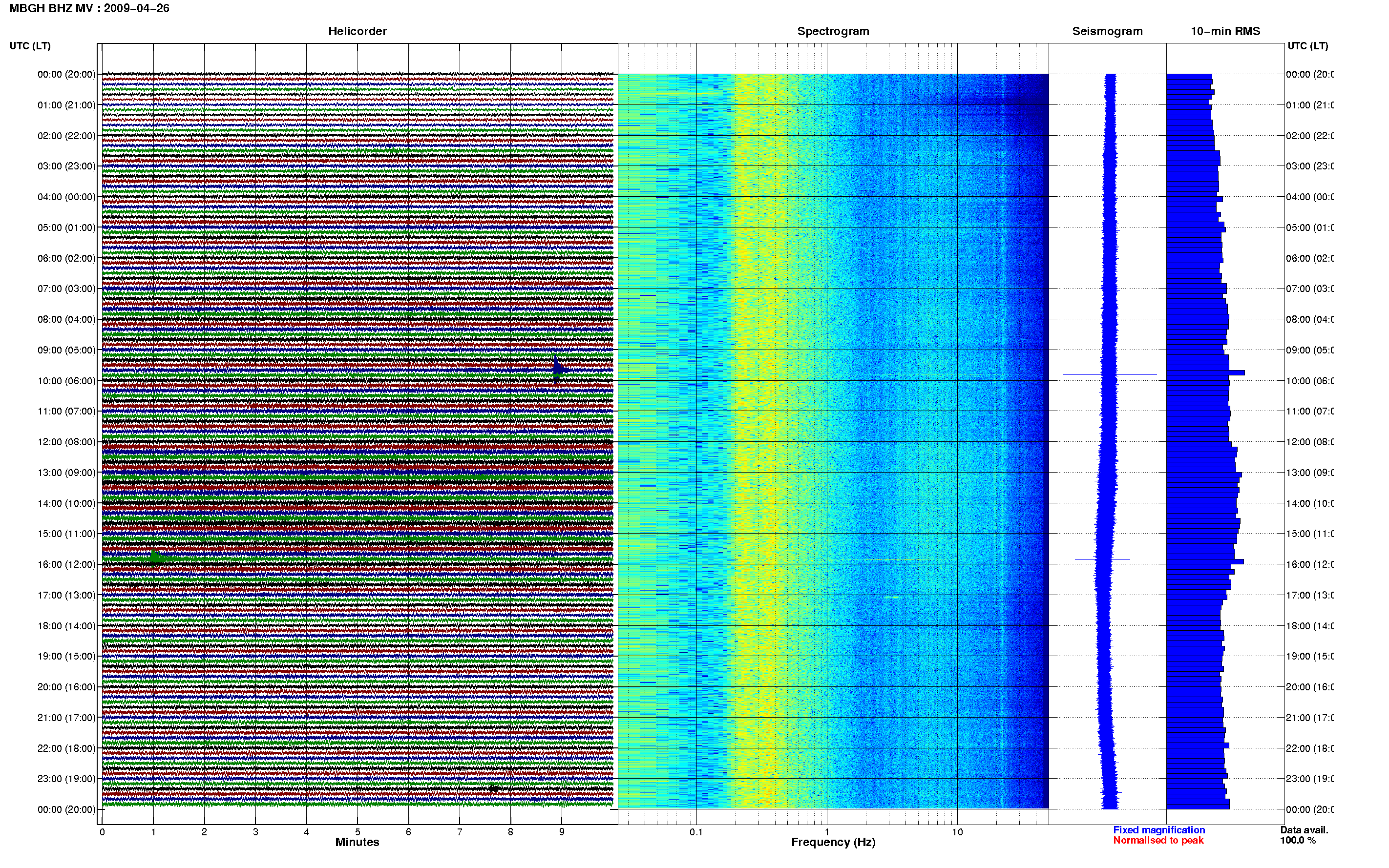1389x868 pixels.
Task: Click the left 15:00 (11:00) time label
Action: tap(66, 533)
